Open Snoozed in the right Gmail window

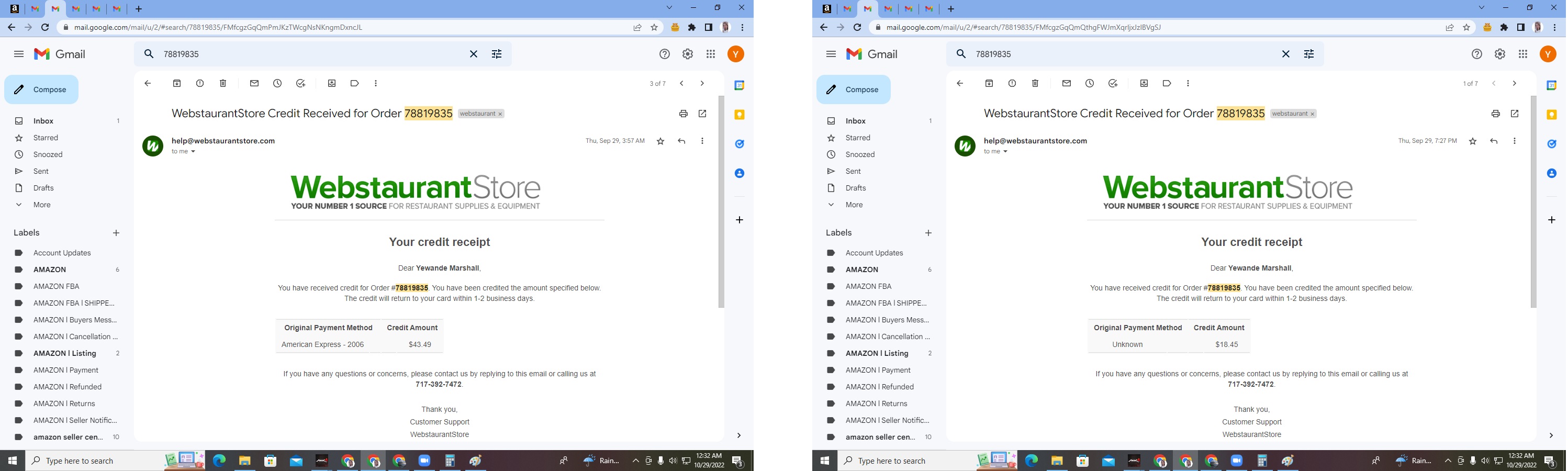[860, 154]
